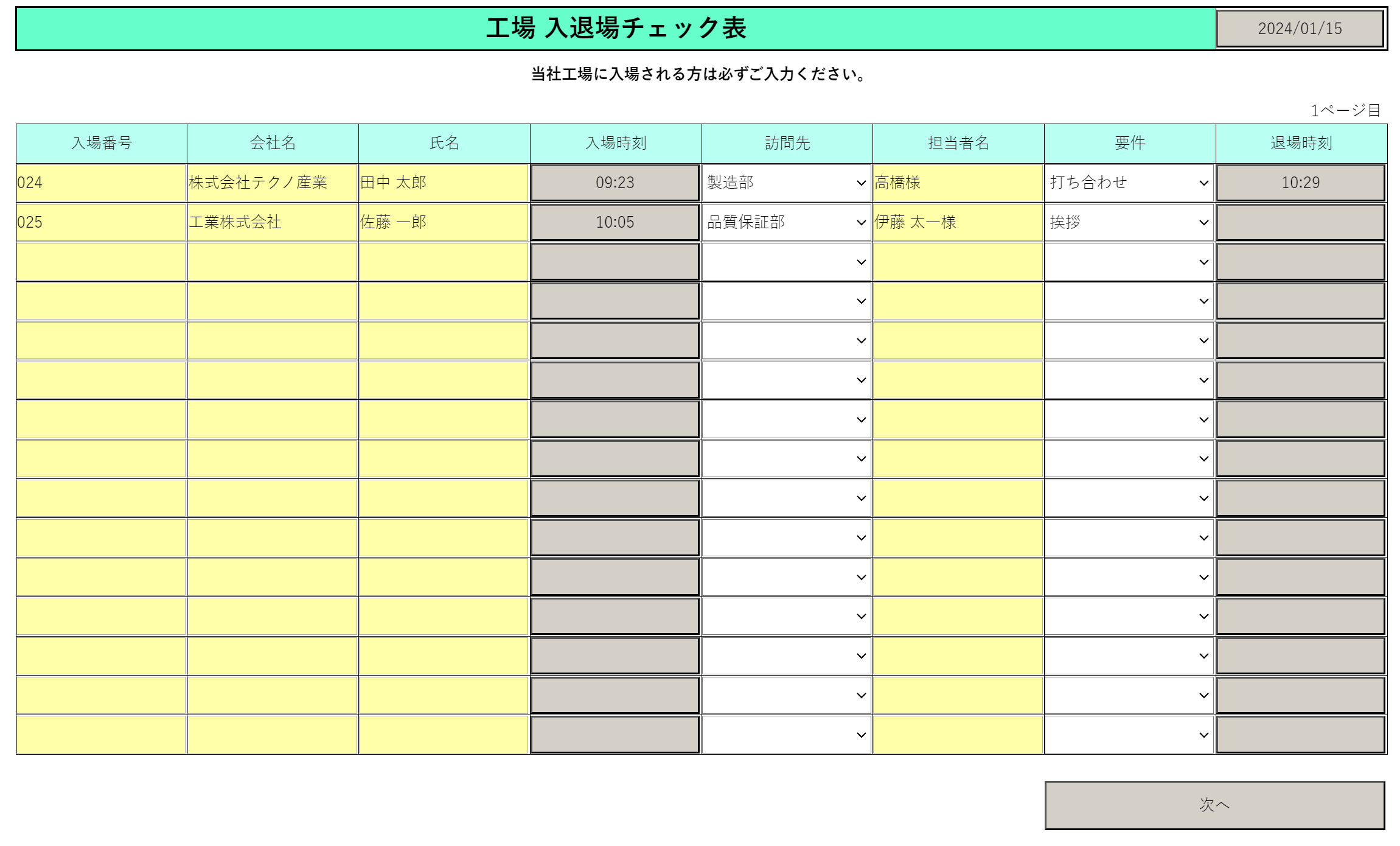Screen dimensions: 1400x846
Task: Click the empty exit time button for 佐藤 一郎
Action: click(x=1301, y=222)
